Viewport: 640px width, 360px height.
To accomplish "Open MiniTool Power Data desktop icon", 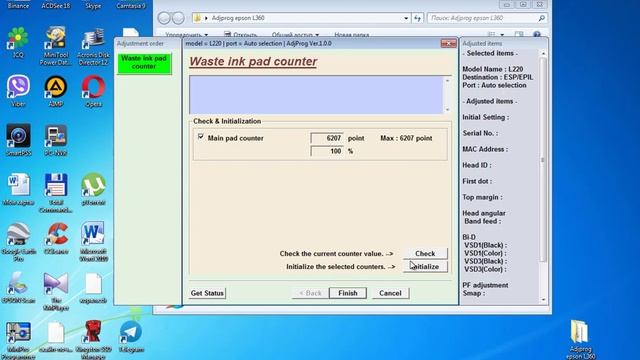I will click(x=56, y=46).
